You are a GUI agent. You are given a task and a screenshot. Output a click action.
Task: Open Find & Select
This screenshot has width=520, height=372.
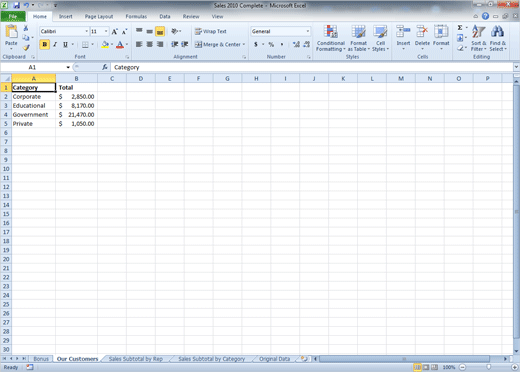point(498,38)
